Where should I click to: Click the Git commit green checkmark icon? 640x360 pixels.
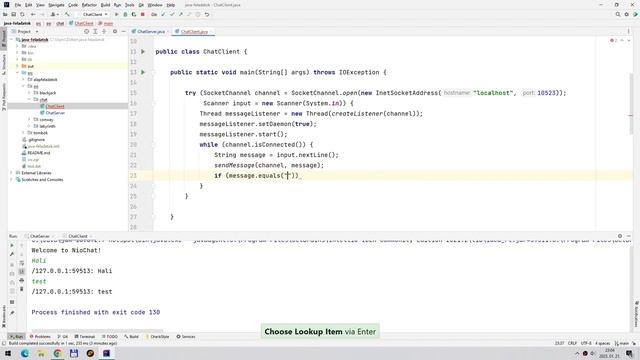[x=172, y=14]
